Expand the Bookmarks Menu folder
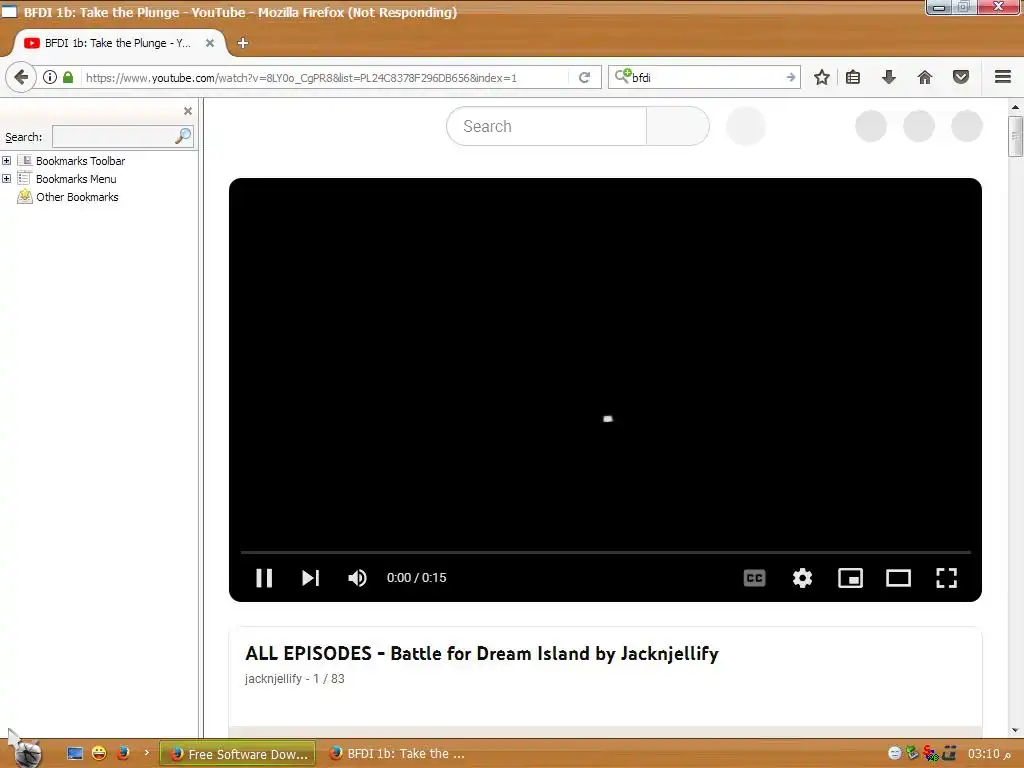 [7, 178]
